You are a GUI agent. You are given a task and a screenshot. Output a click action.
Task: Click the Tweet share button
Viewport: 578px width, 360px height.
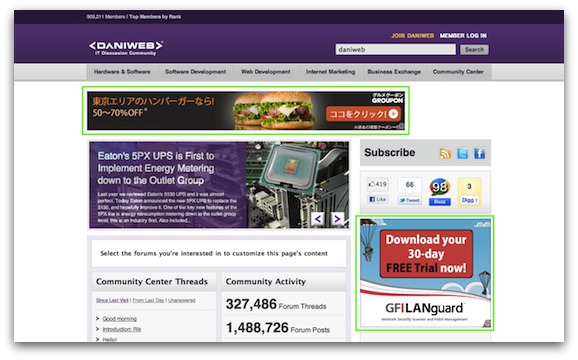coord(410,200)
